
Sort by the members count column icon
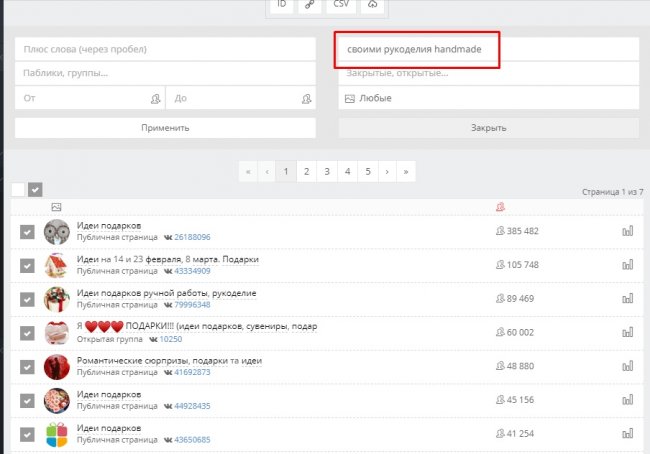pos(500,207)
